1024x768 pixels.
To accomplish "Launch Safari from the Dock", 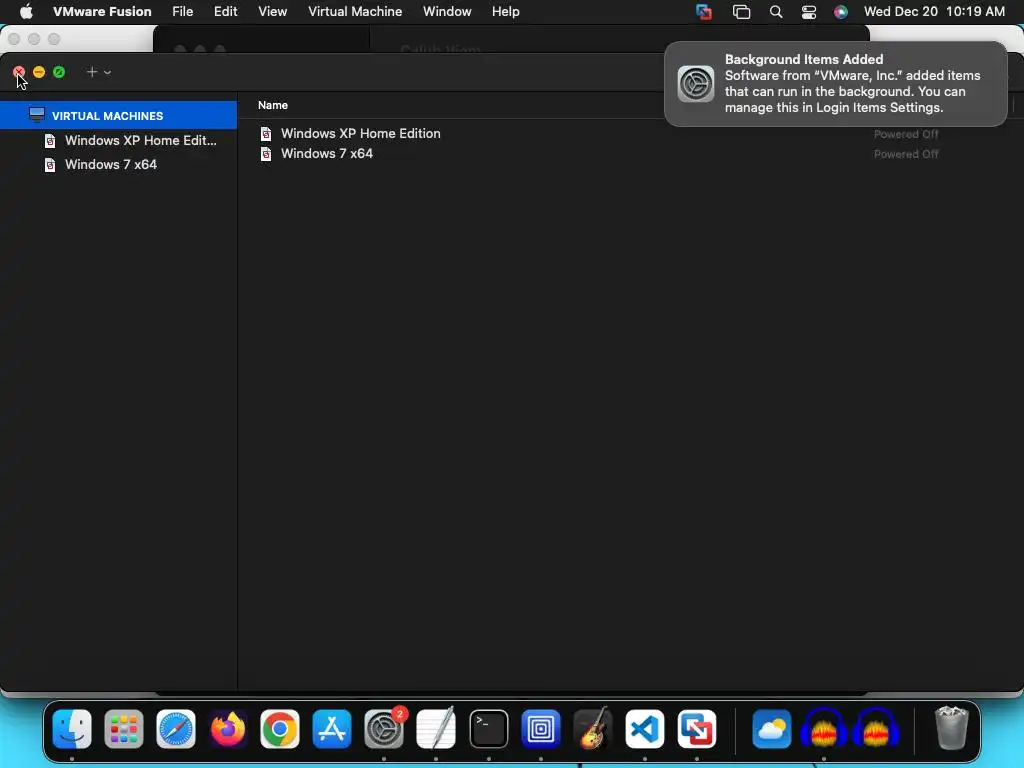I will click(176, 729).
